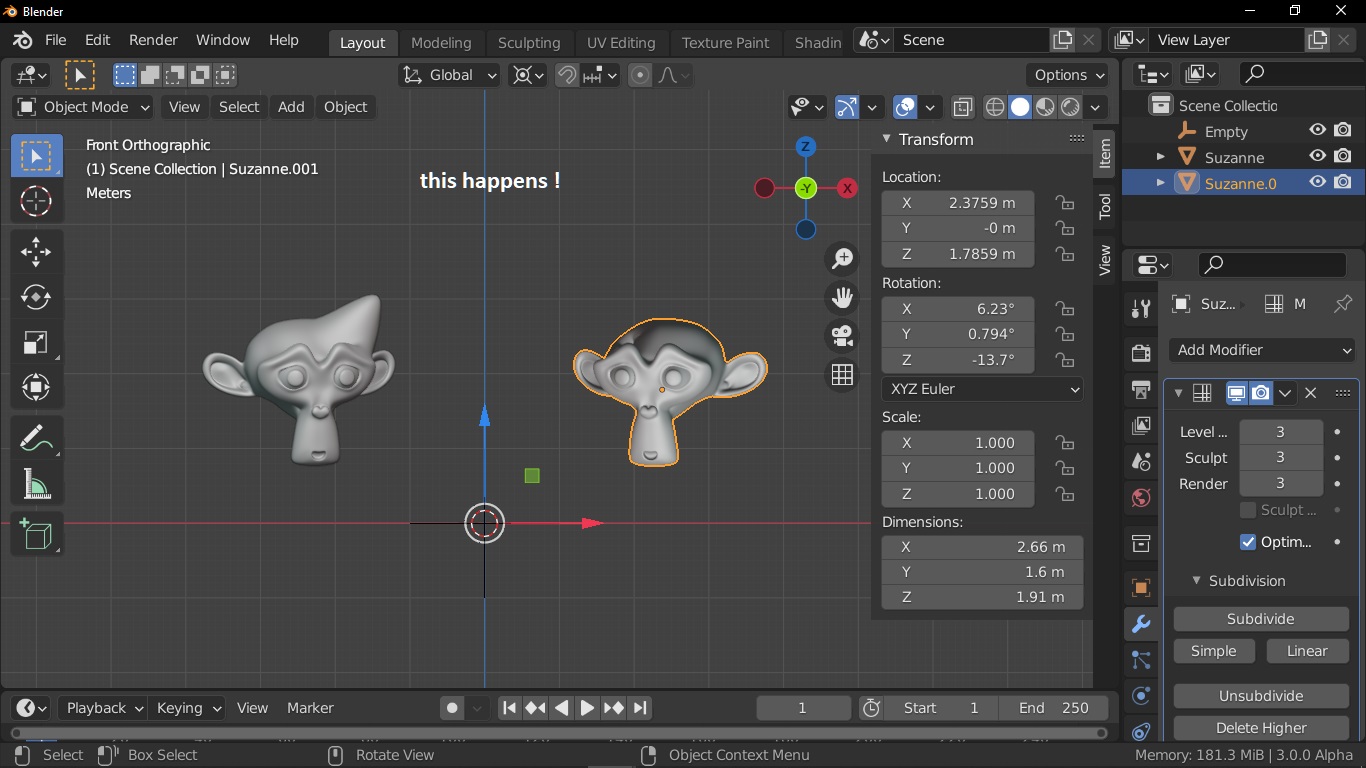Expand the Suzanne tree item
1366x768 pixels.
coord(1161,157)
